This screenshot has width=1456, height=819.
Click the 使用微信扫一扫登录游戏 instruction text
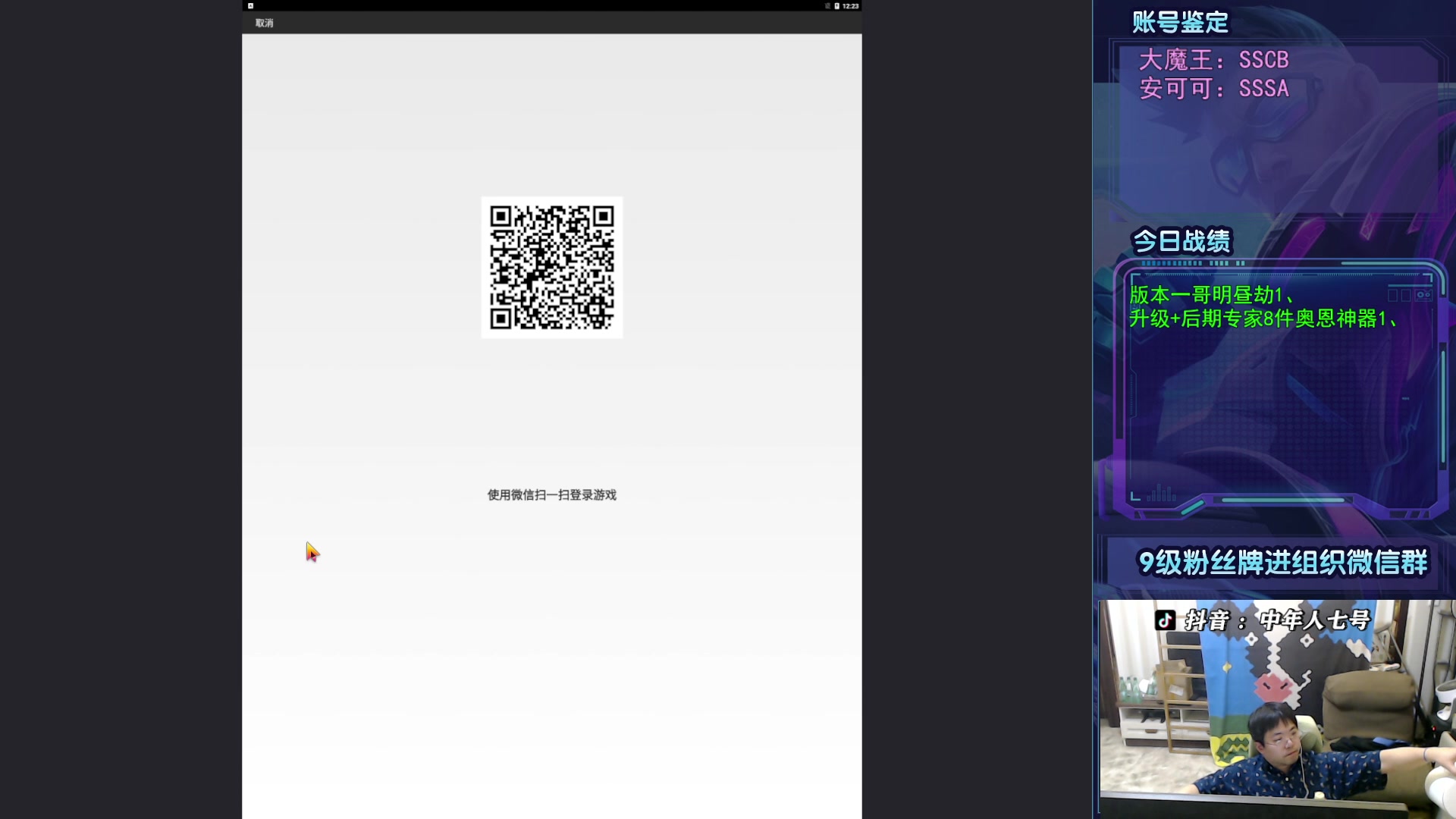pos(551,495)
